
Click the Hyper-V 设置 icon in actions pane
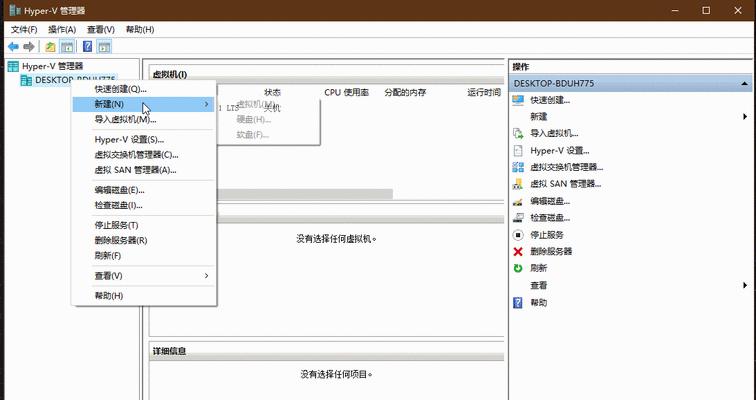coord(518,150)
